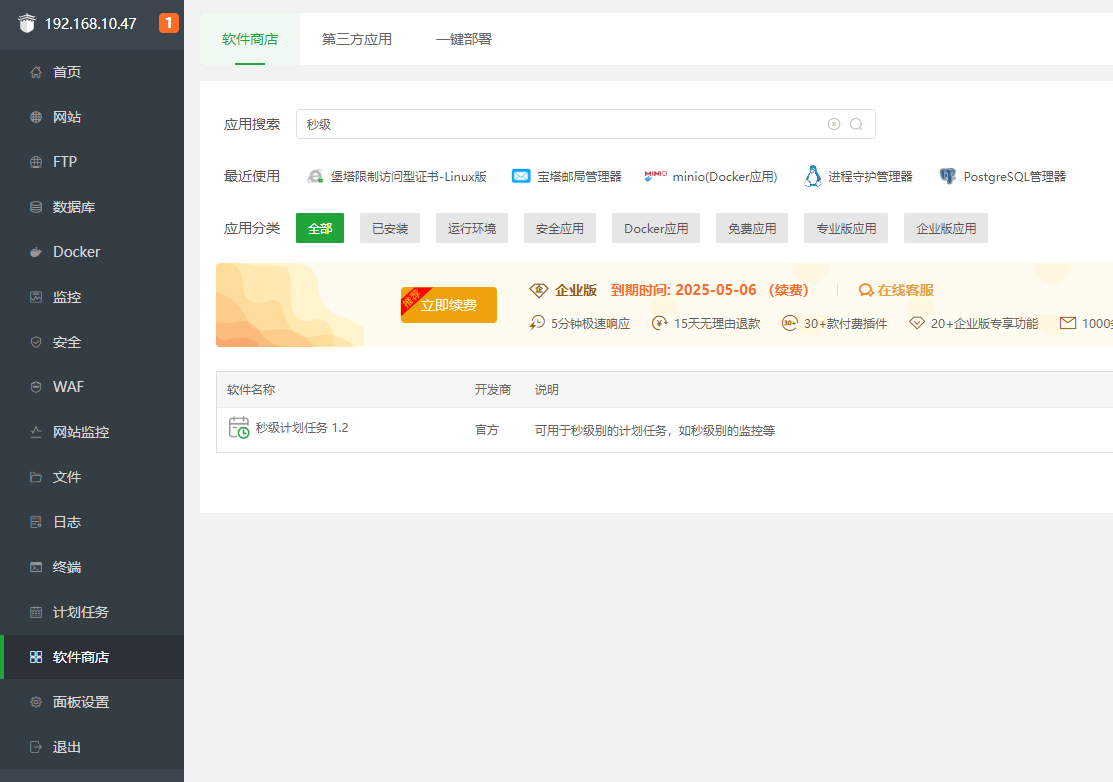This screenshot has width=1113, height=782.
Task: Click the 说明 column header
Action: pos(547,390)
